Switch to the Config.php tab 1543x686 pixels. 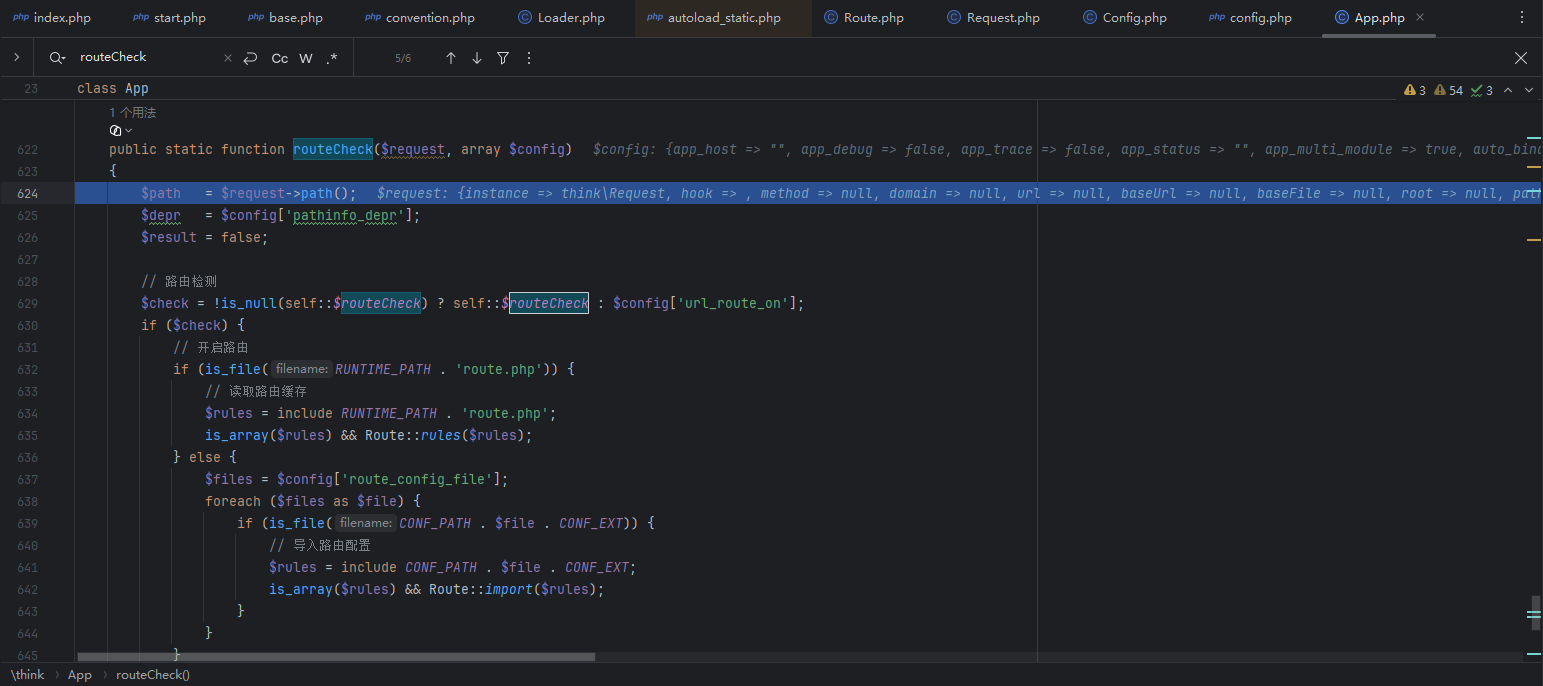(1124, 18)
